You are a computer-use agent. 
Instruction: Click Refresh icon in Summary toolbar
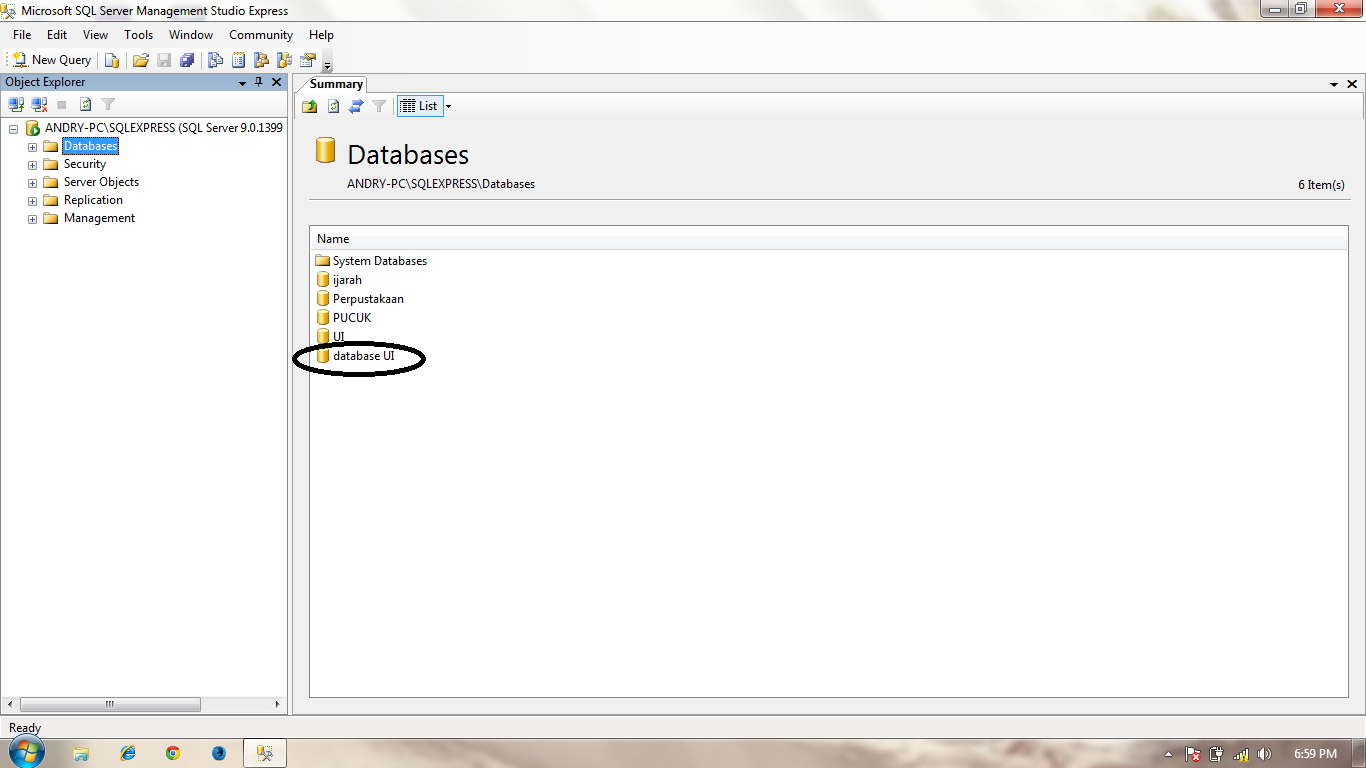click(333, 106)
